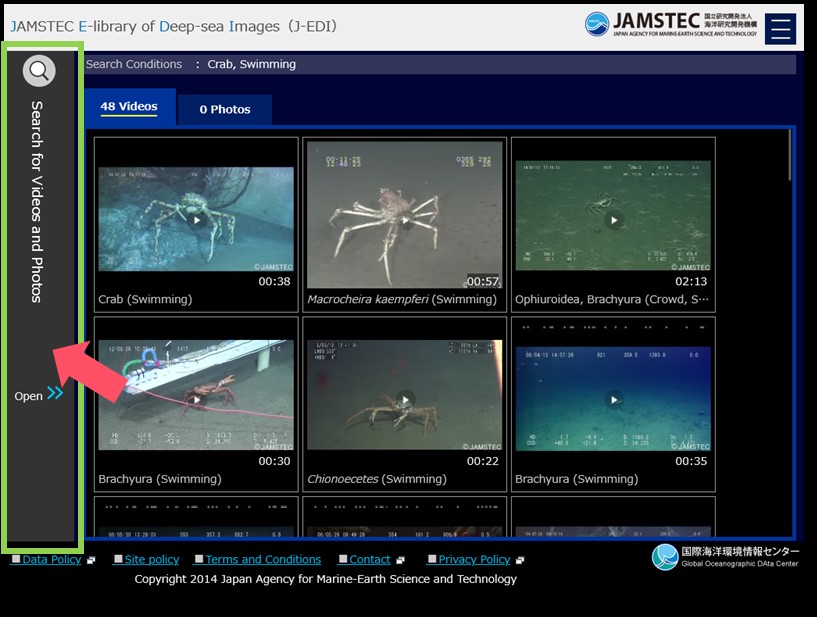
Task: Click the JAMSTEC logo
Action: point(671,24)
